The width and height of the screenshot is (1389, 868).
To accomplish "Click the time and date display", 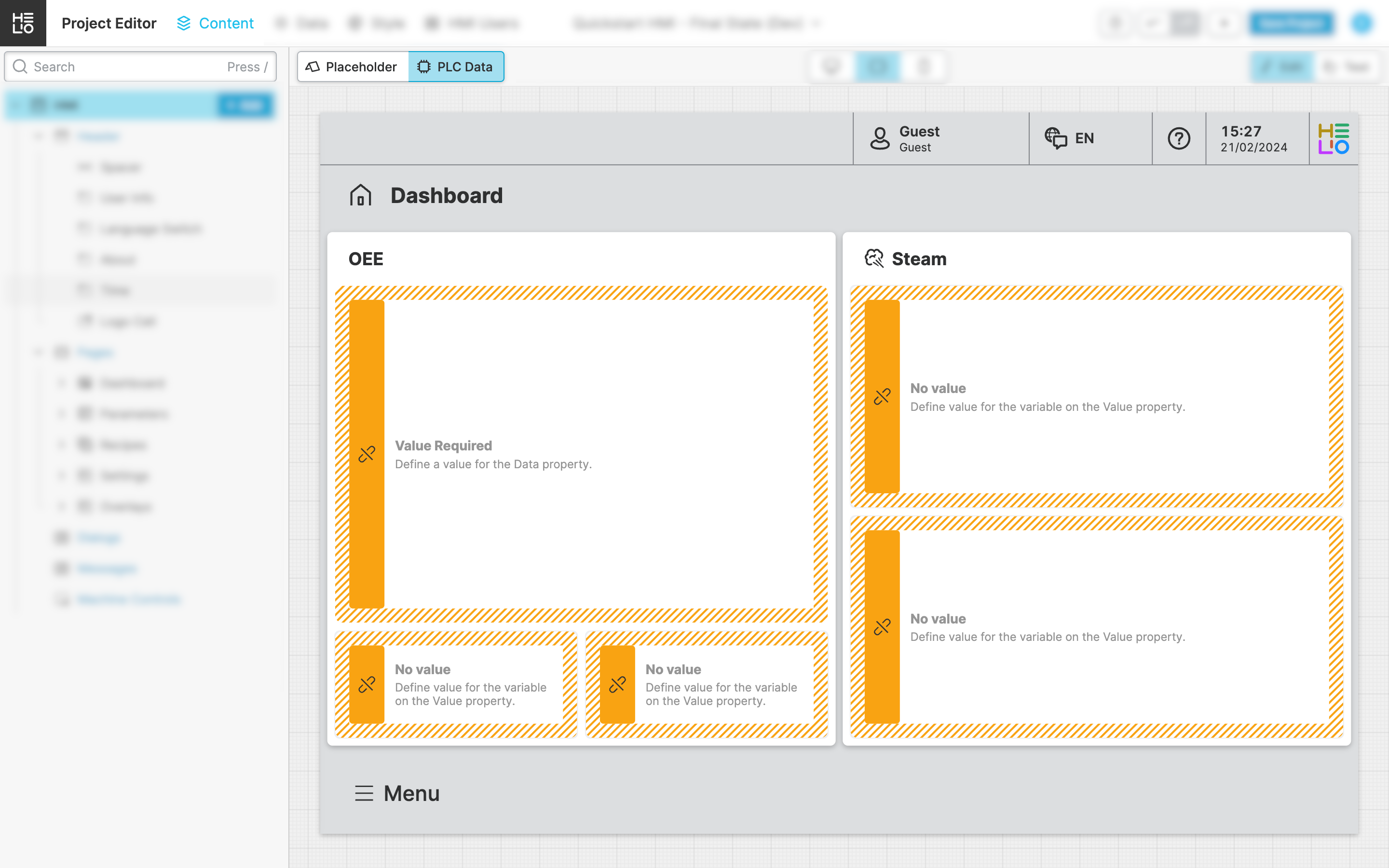I will (1254, 138).
